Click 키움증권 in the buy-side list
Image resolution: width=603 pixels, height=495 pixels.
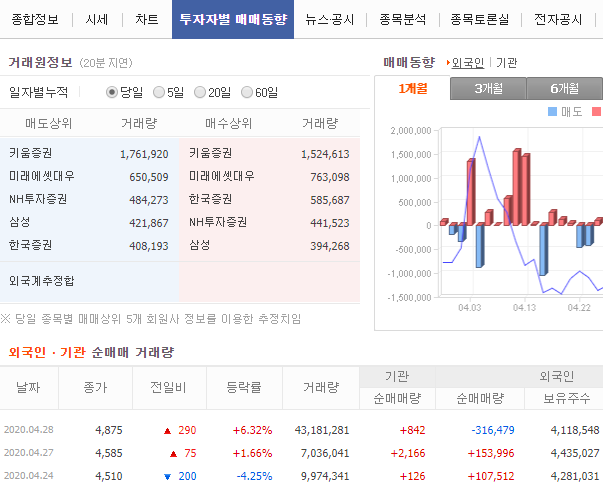click(211, 153)
